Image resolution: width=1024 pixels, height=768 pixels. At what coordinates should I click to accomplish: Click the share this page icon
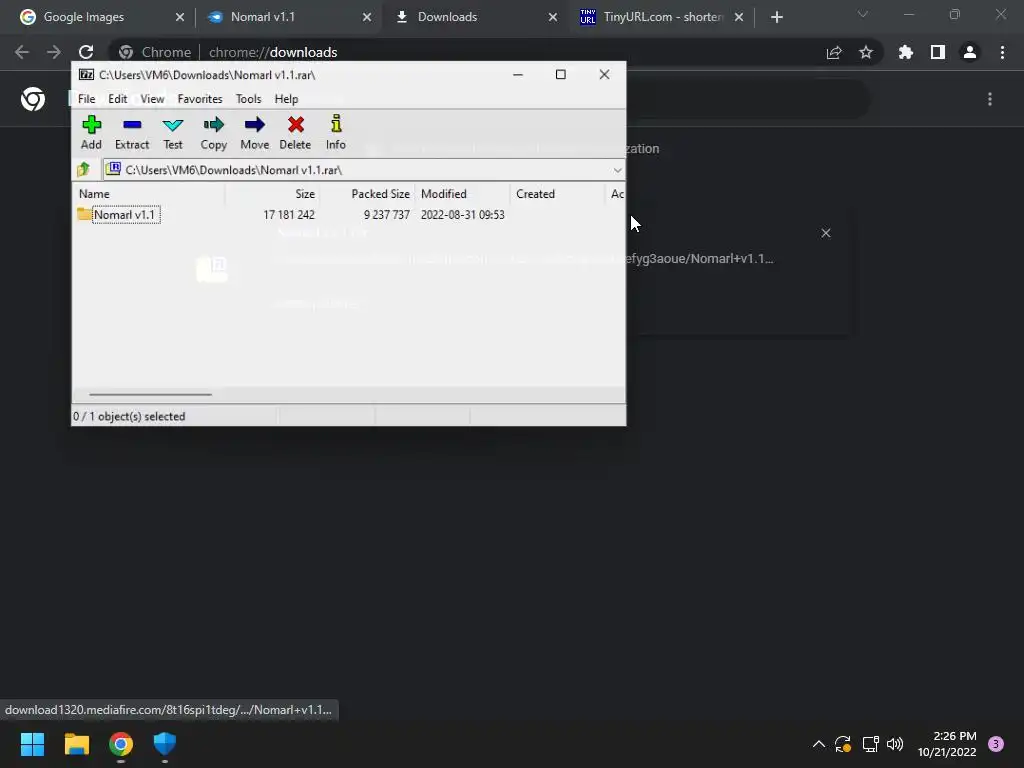coord(834,52)
